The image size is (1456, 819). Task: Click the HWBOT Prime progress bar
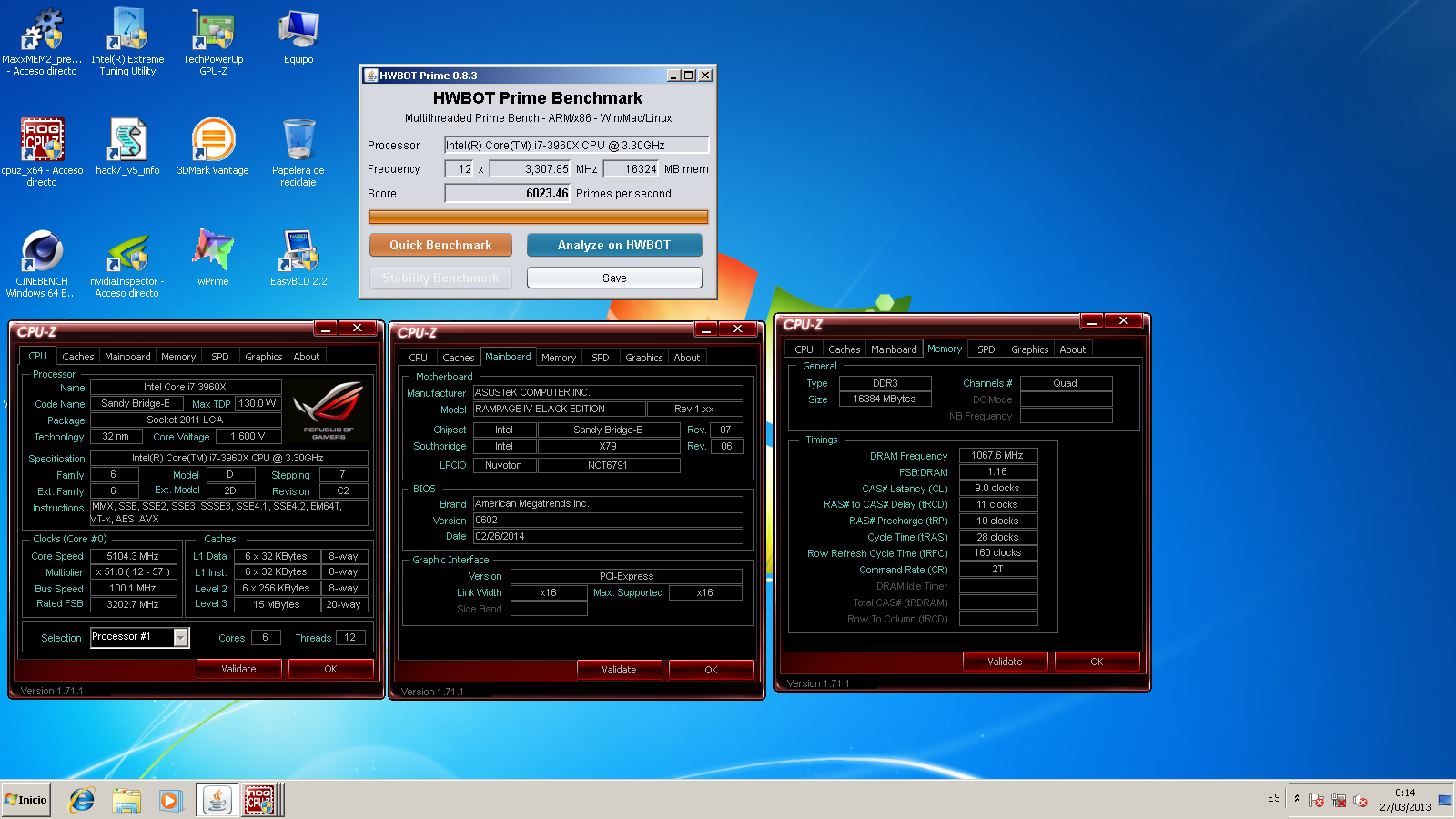(x=538, y=217)
